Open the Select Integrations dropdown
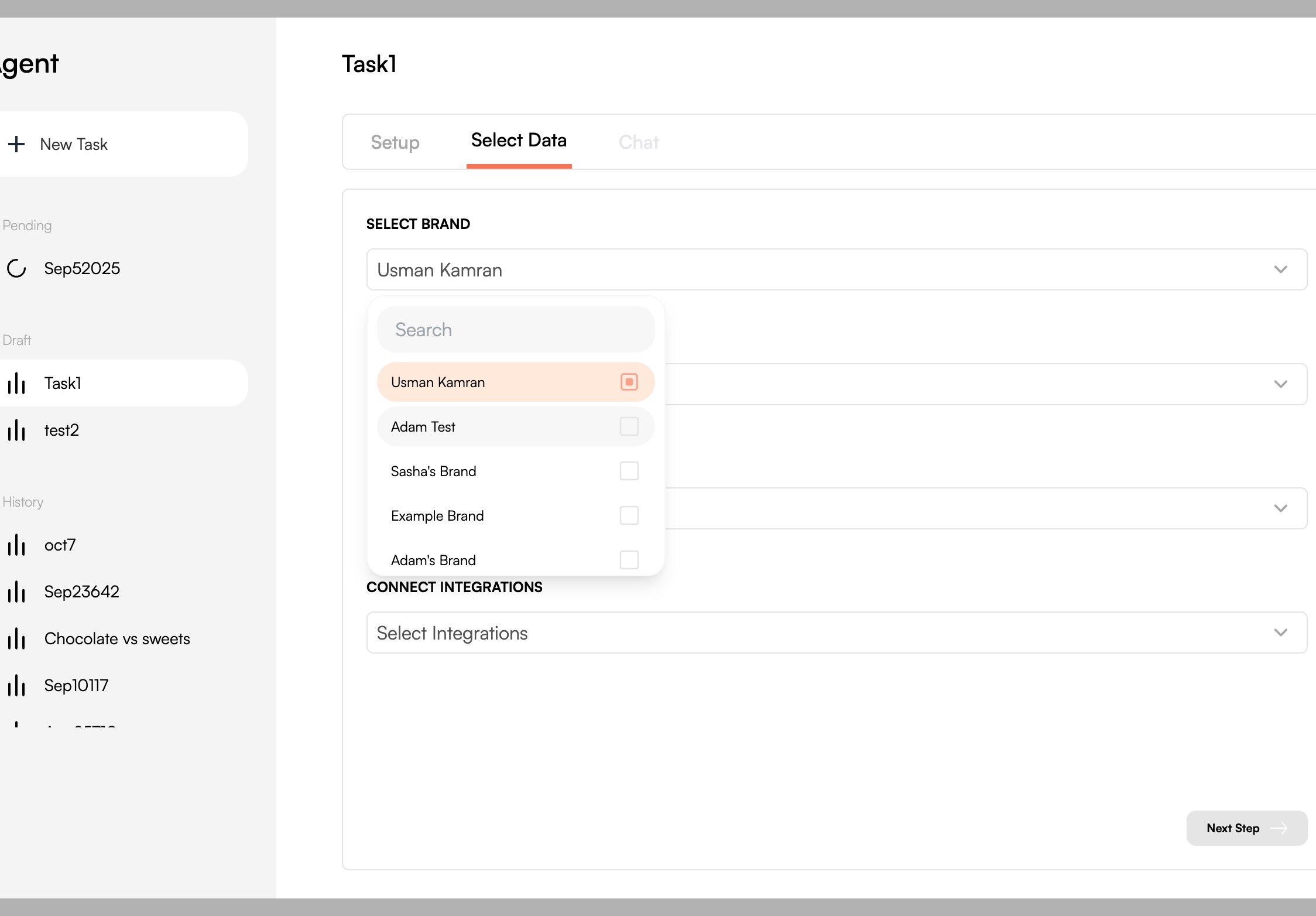The width and height of the screenshot is (1316, 916). 836,633
